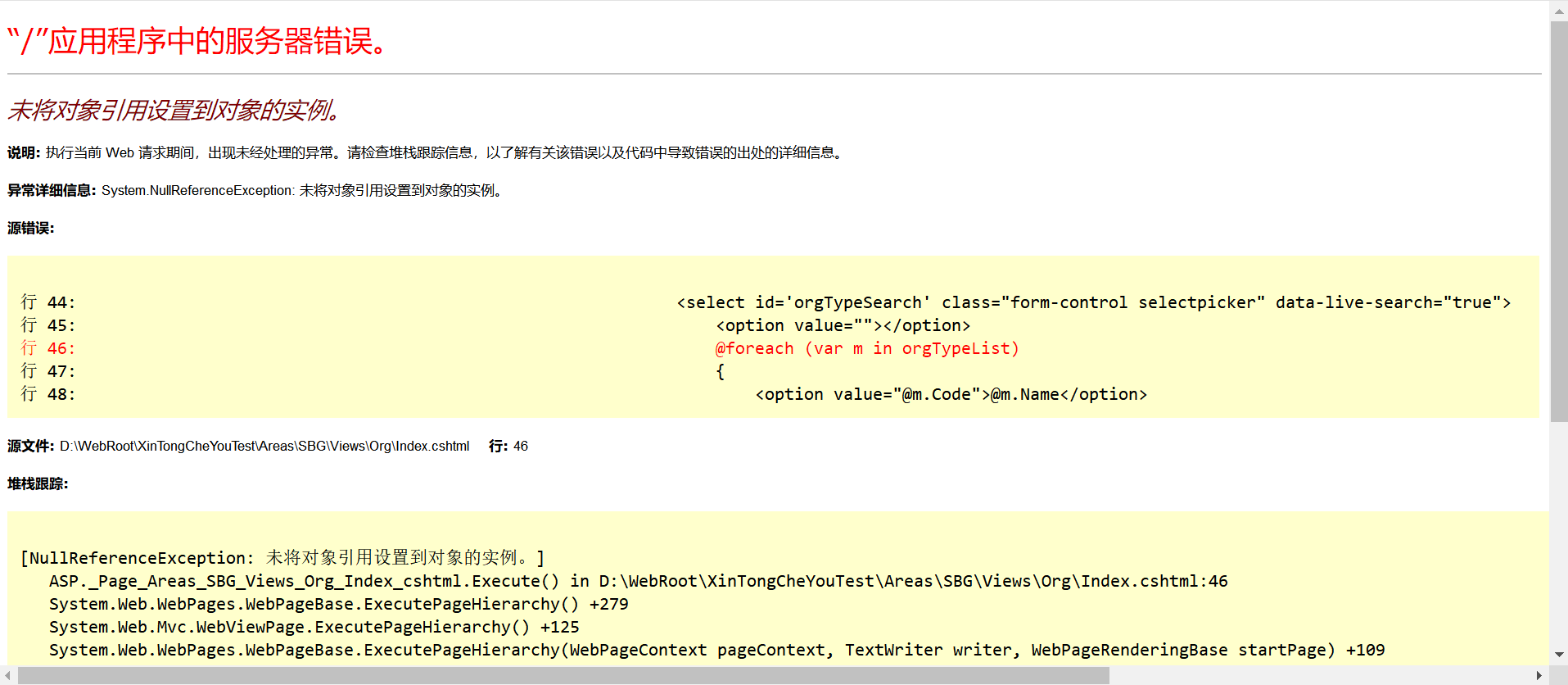Click the Index.cshtml source file path
Screen dimensions: 1568x685
(x=264, y=447)
